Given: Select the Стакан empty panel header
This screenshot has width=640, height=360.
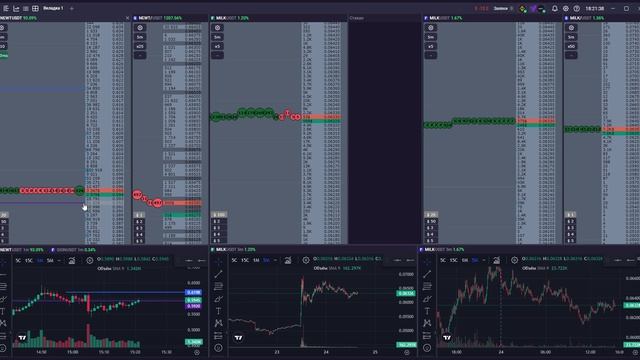Looking at the screenshot, I should 356,18.
